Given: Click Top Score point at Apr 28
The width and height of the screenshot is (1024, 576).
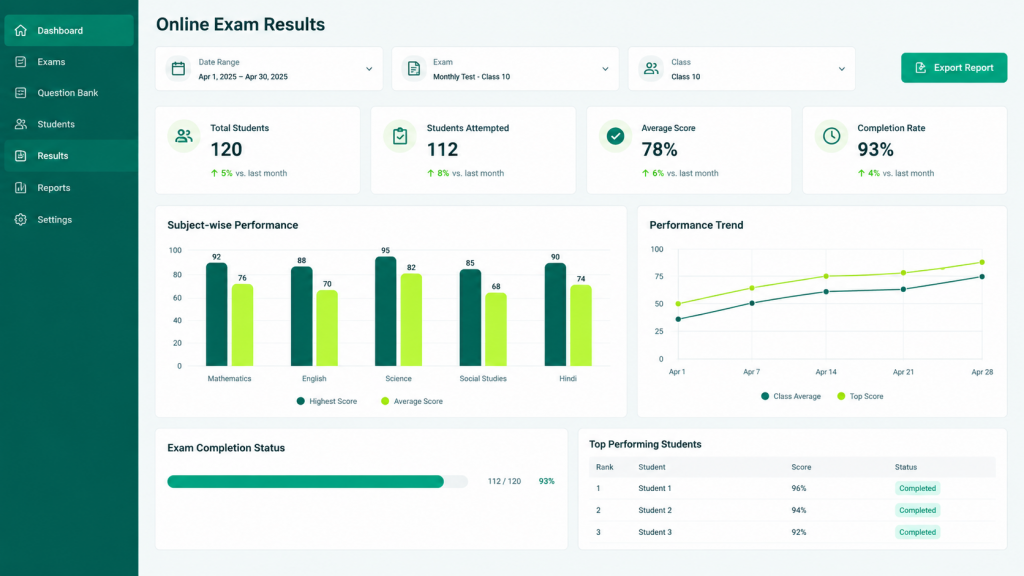Looking at the screenshot, I should [x=982, y=263].
